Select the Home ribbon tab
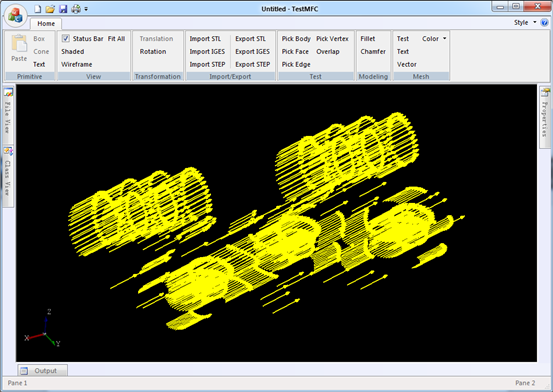553x392 pixels. point(46,24)
